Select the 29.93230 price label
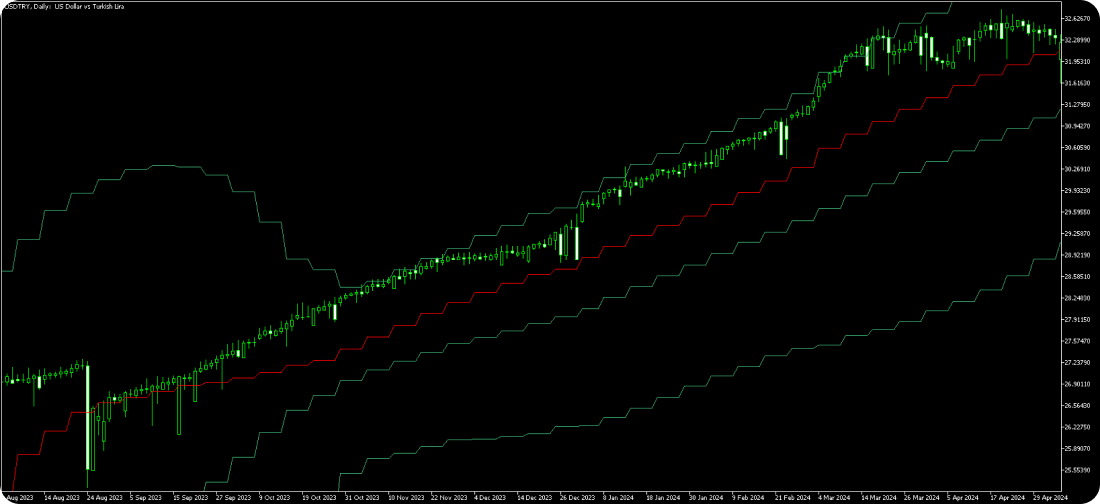1100x504 pixels. 1079,191
